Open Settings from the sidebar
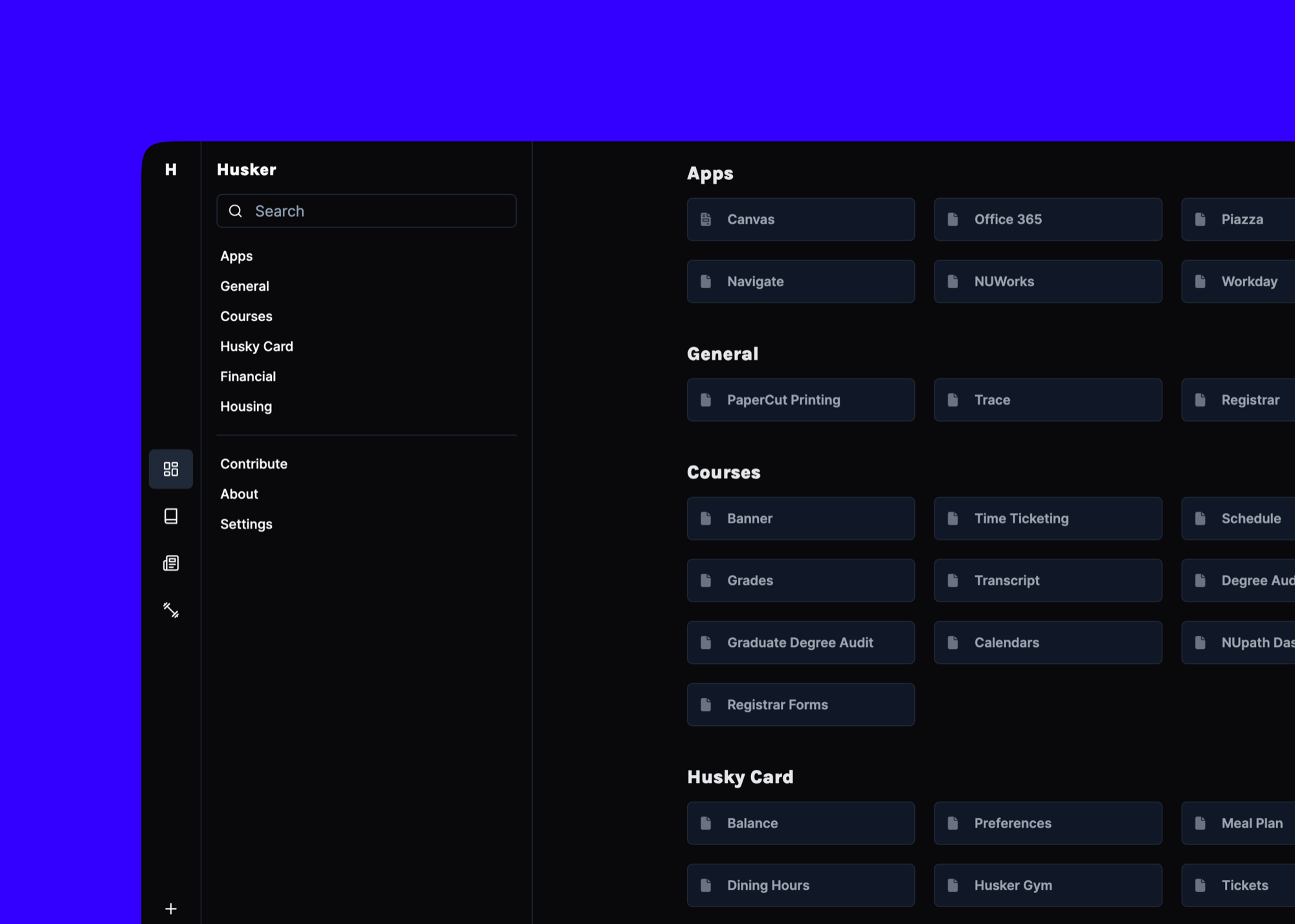Image resolution: width=1295 pixels, height=924 pixels. click(x=246, y=524)
